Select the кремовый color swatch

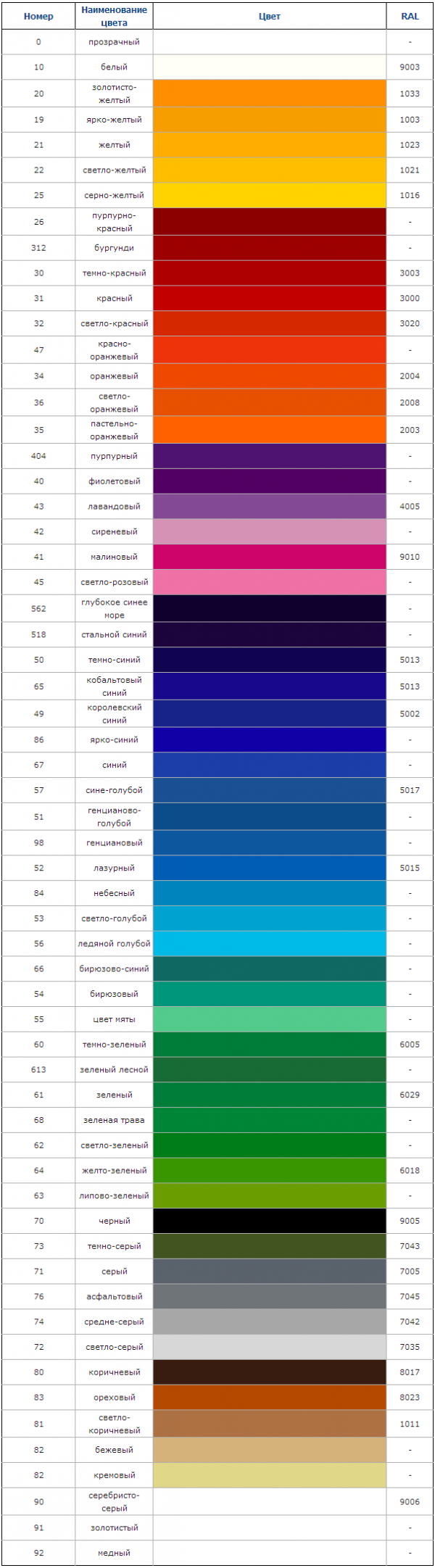[270, 1475]
